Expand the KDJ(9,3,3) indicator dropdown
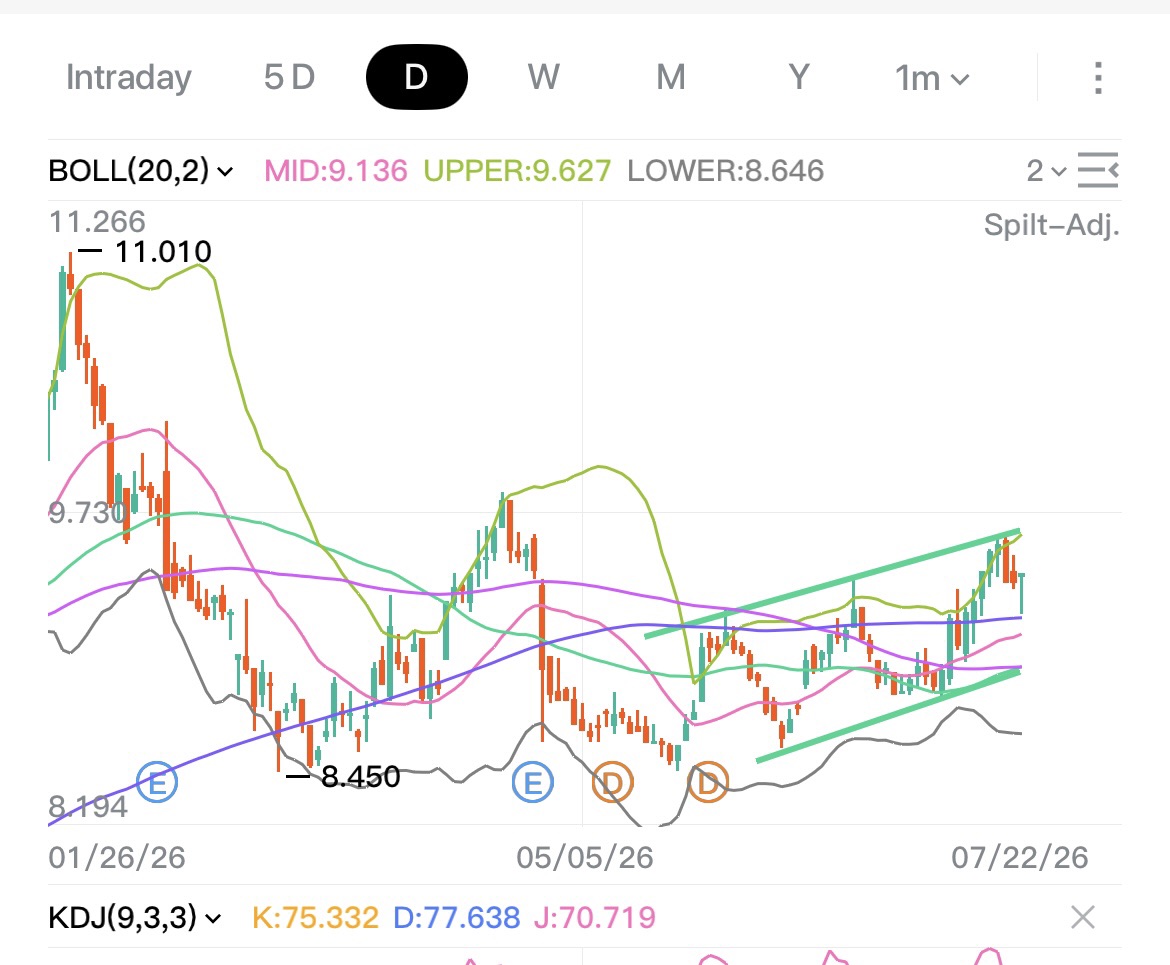 tap(135, 917)
